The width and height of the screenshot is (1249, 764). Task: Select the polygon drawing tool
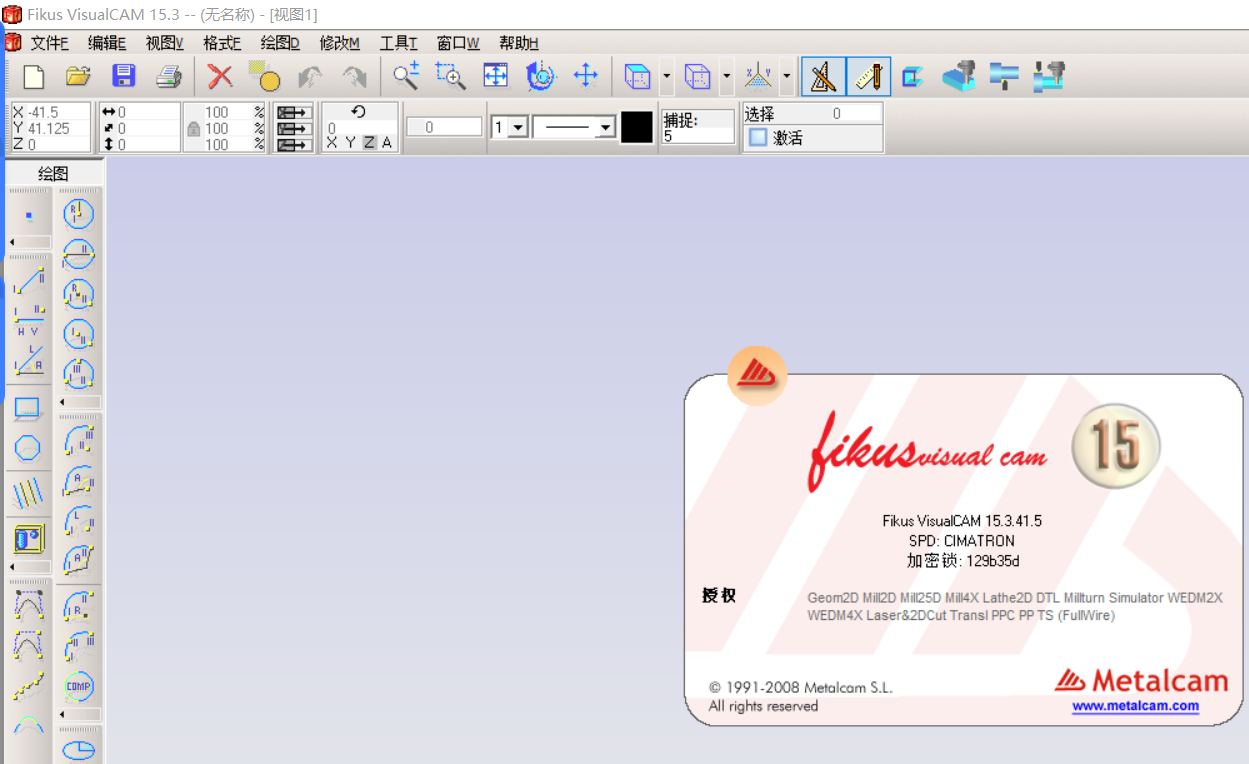(28, 448)
